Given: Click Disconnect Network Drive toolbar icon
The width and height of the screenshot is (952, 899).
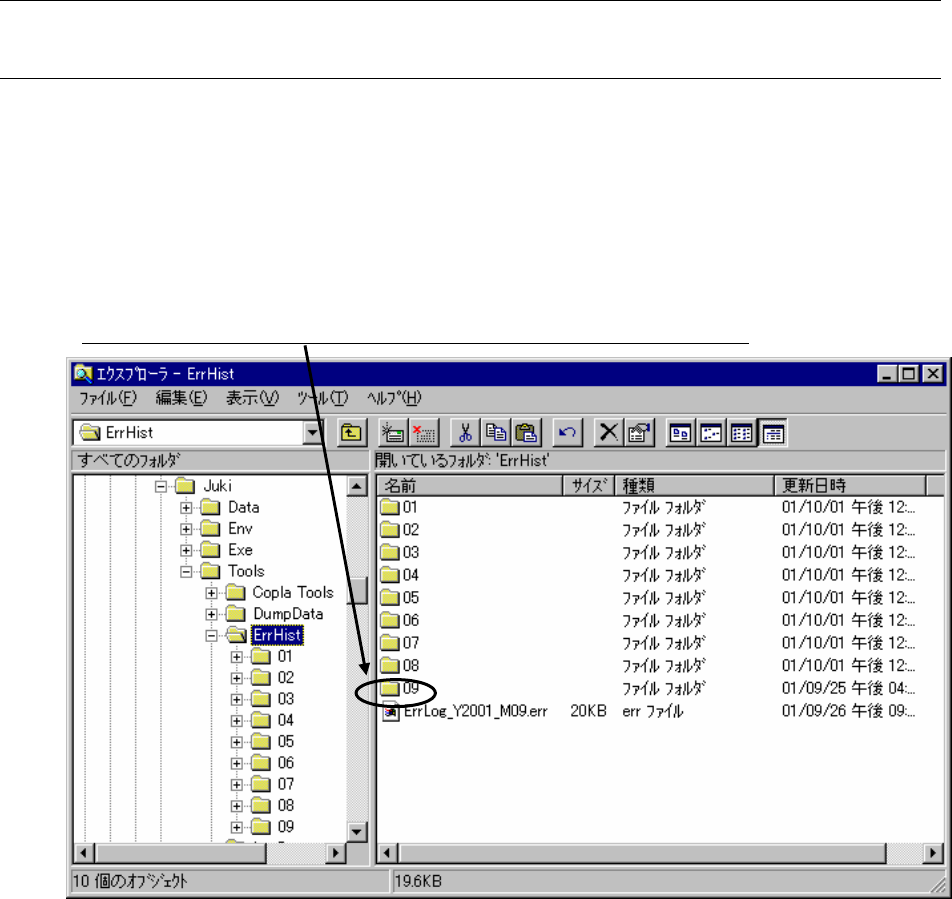Looking at the screenshot, I should pos(423,433).
